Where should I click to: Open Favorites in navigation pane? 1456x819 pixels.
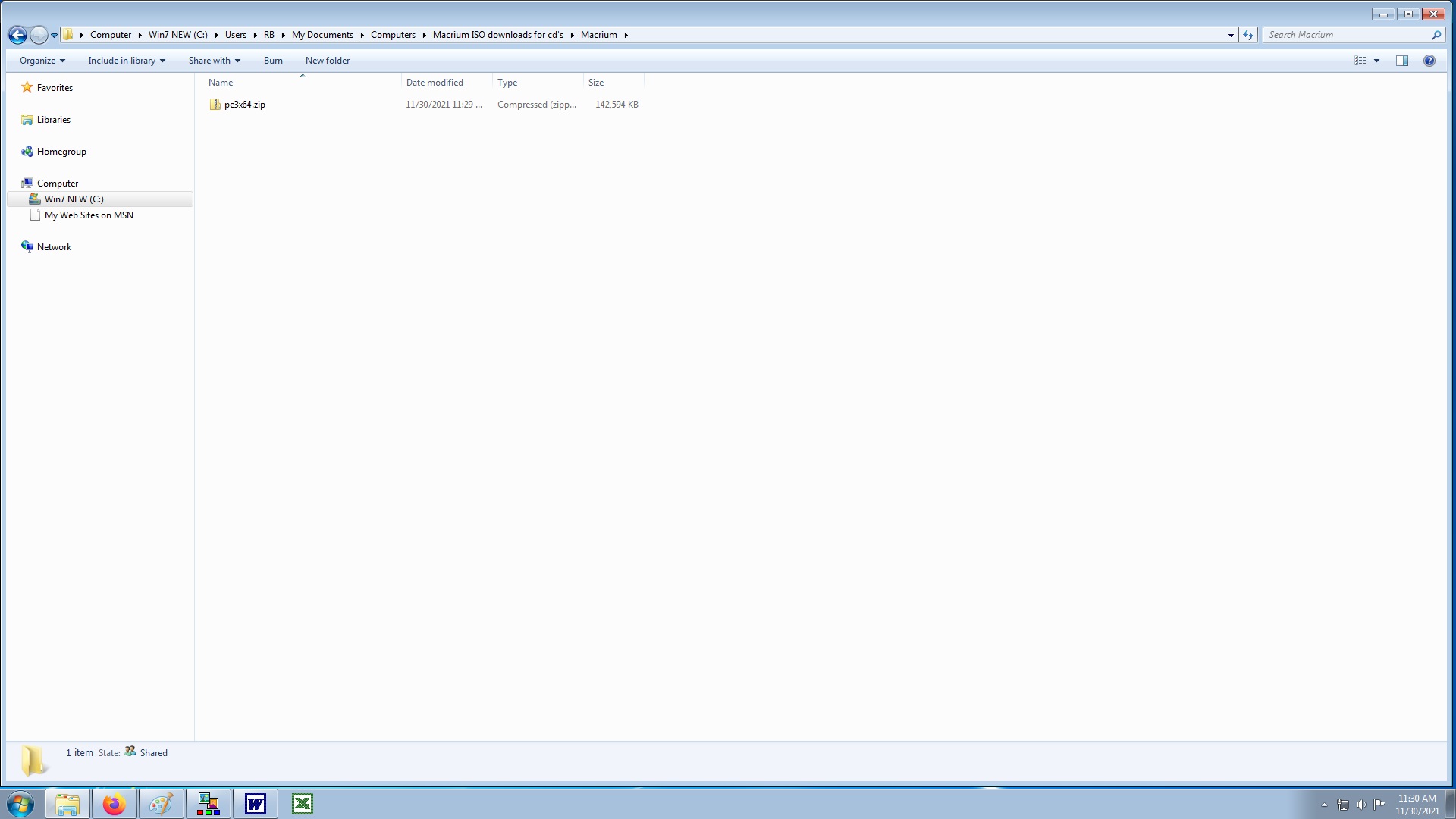click(x=55, y=88)
